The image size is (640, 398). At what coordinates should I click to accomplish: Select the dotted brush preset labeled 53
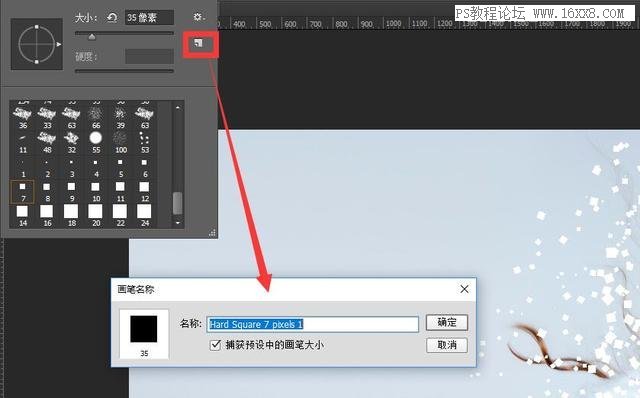tap(144, 142)
